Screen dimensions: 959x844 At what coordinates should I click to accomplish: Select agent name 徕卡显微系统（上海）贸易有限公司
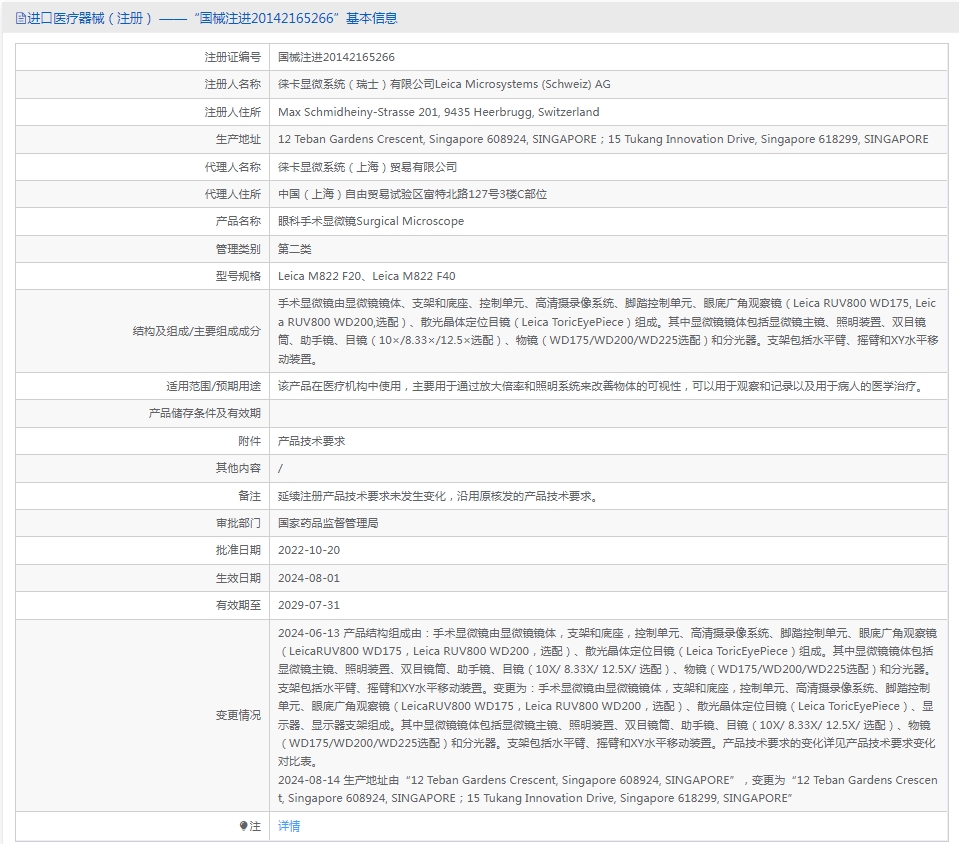coord(368,167)
